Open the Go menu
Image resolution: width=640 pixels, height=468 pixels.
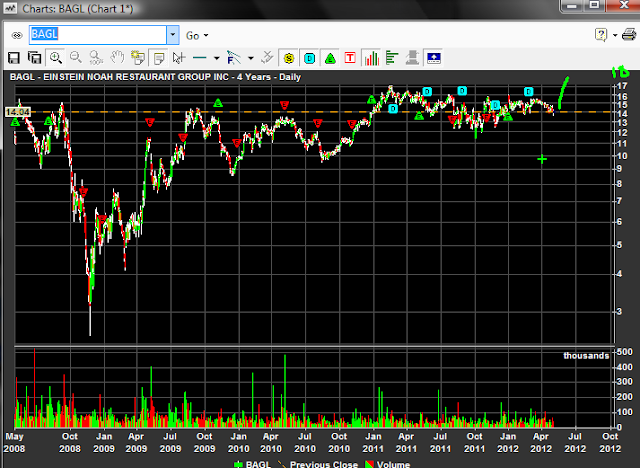click(197, 35)
